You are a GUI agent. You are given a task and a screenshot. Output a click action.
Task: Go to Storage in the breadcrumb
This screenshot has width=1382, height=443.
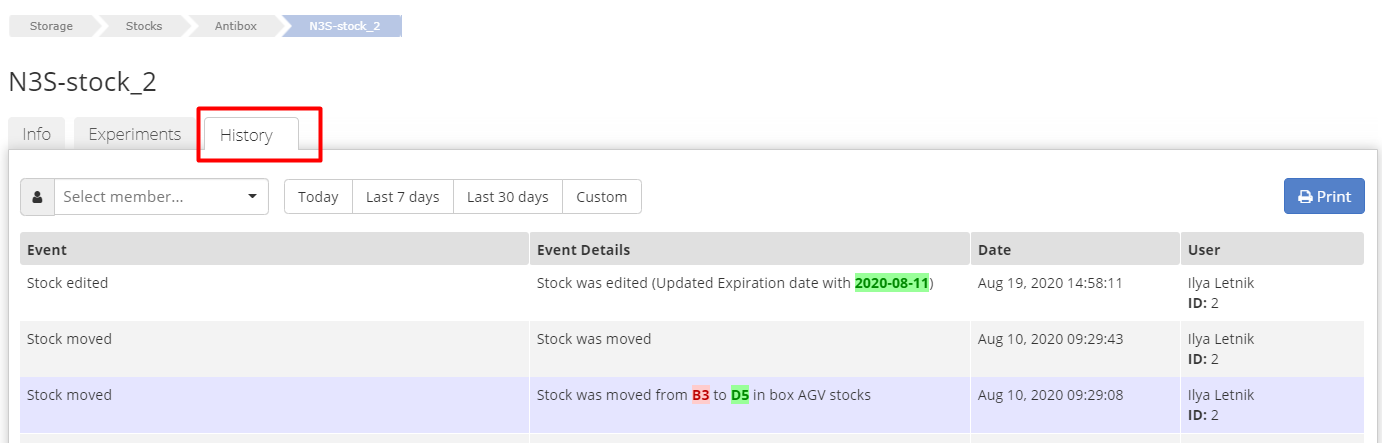point(50,26)
